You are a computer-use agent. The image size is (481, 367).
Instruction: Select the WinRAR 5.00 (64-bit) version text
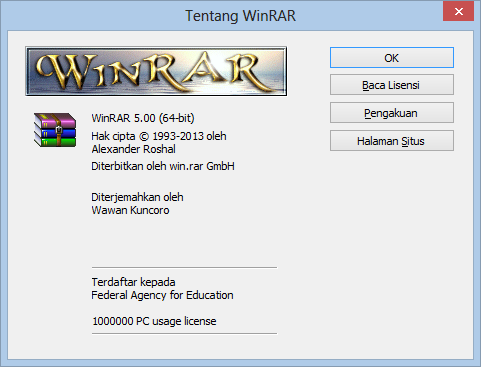pos(143,118)
